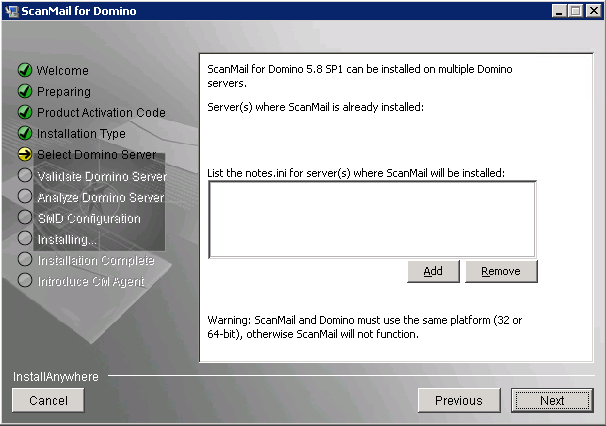
Task: Click the step circle beside Installing...
Action: coord(25,239)
